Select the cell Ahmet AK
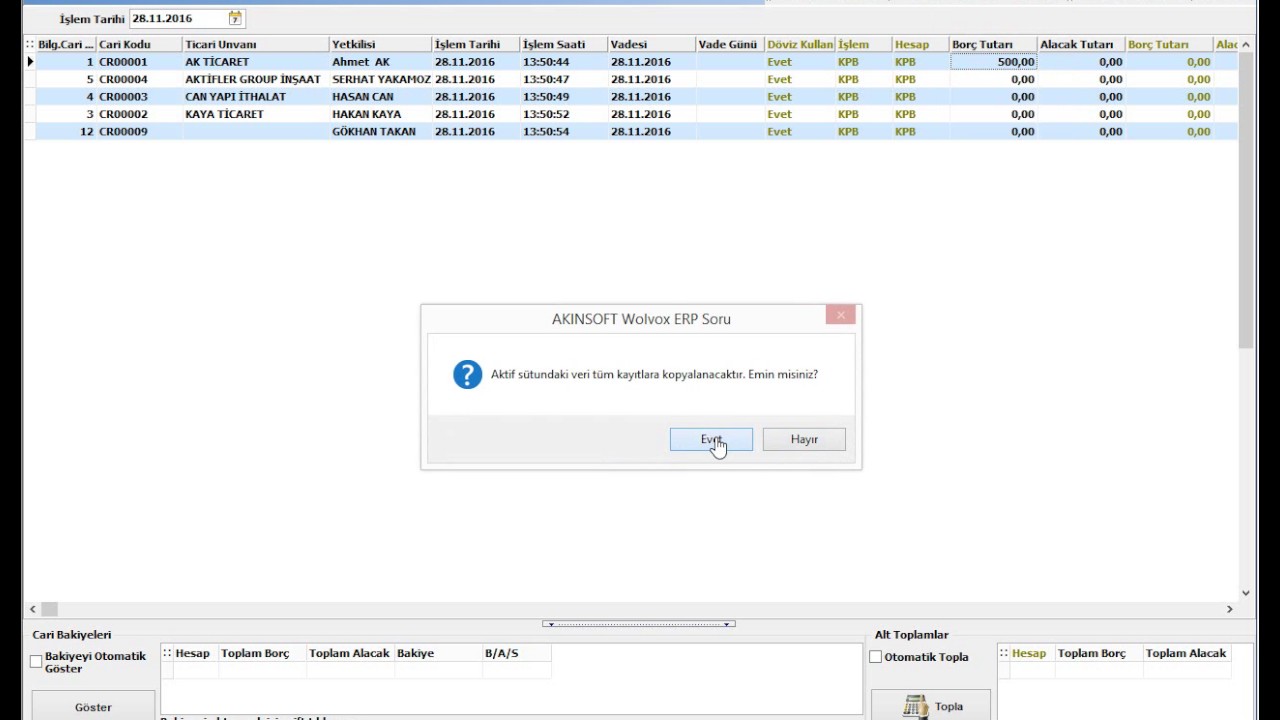The width and height of the screenshot is (1280, 720). (380, 62)
